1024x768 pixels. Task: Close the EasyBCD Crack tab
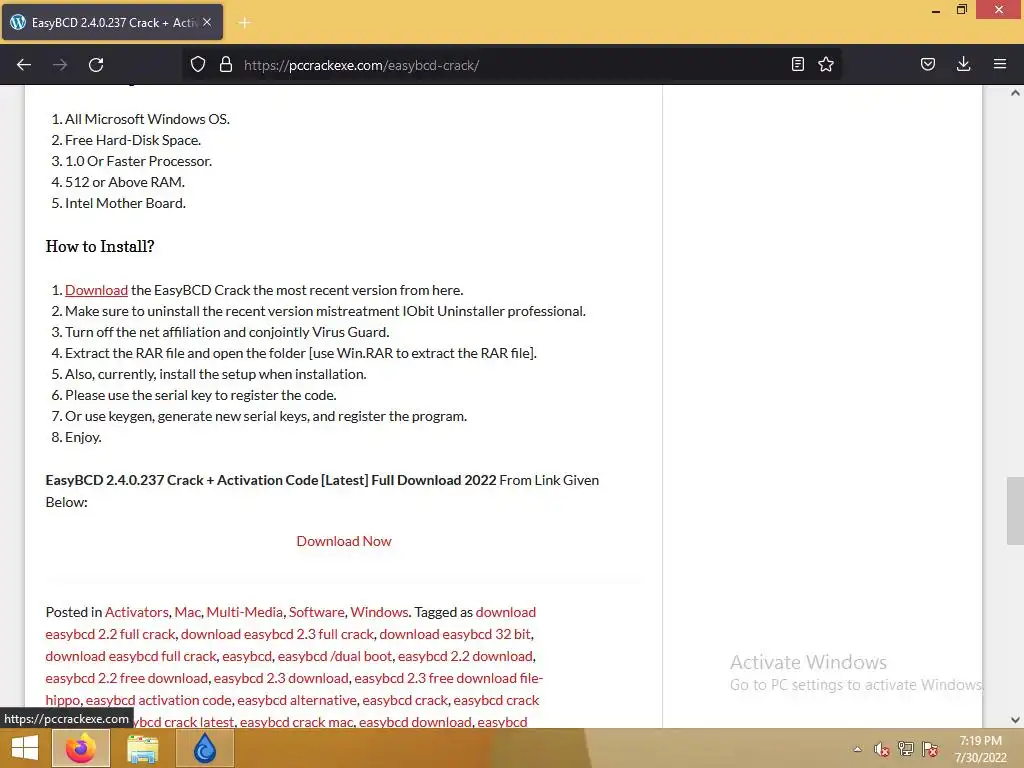tap(207, 22)
